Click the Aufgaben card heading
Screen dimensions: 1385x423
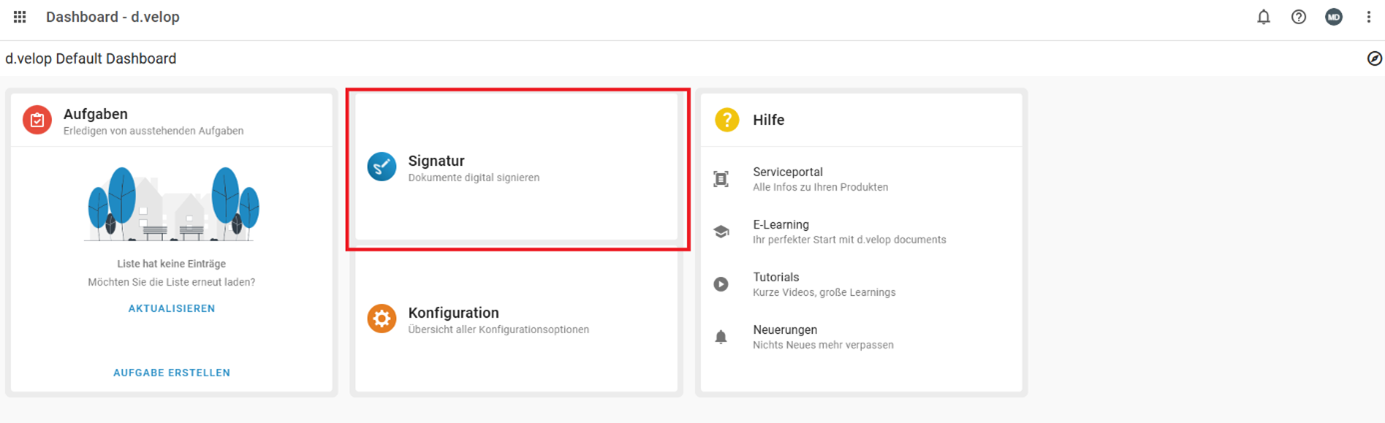(x=95, y=114)
